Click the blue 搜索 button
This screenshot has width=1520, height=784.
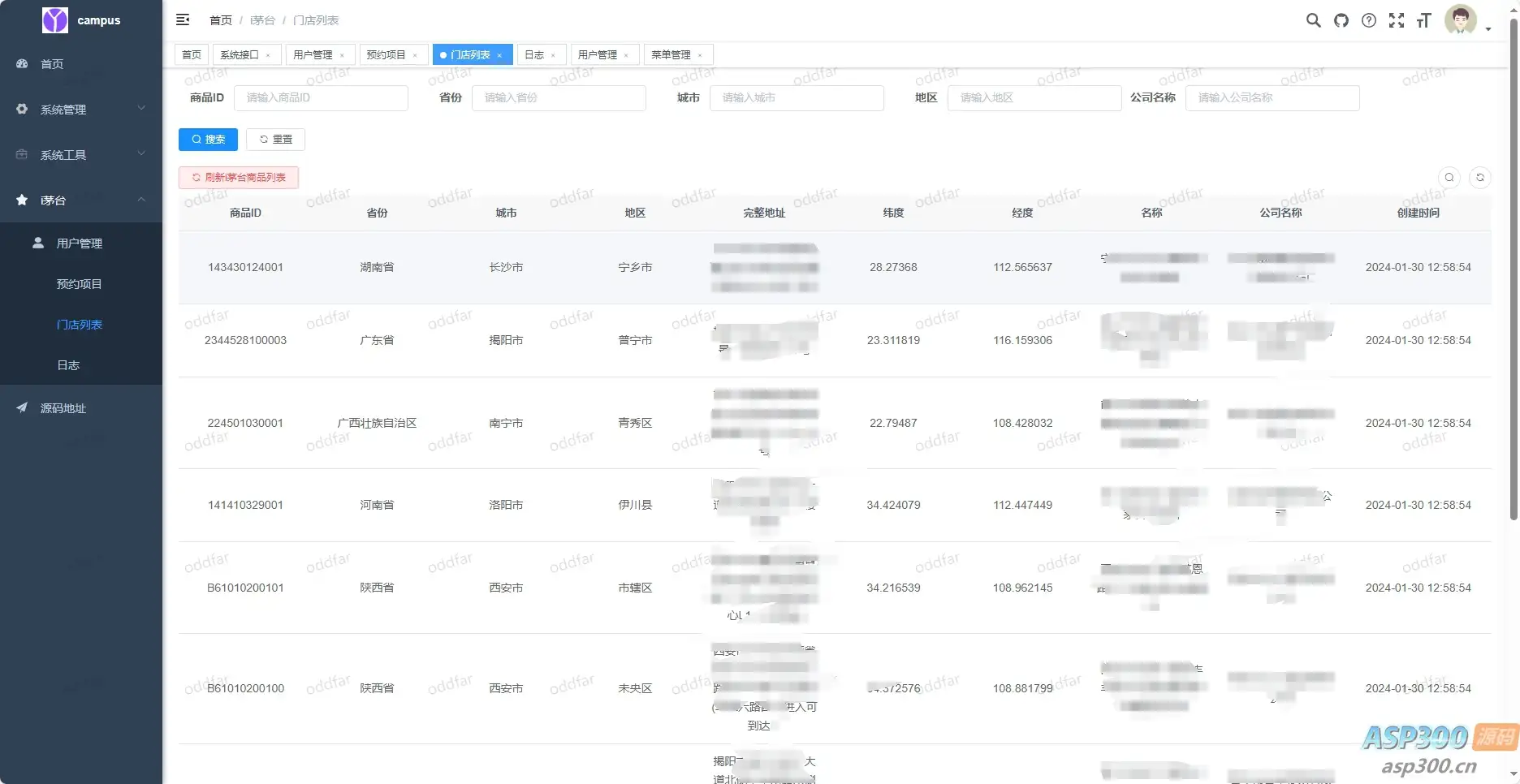click(x=208, y=140)
